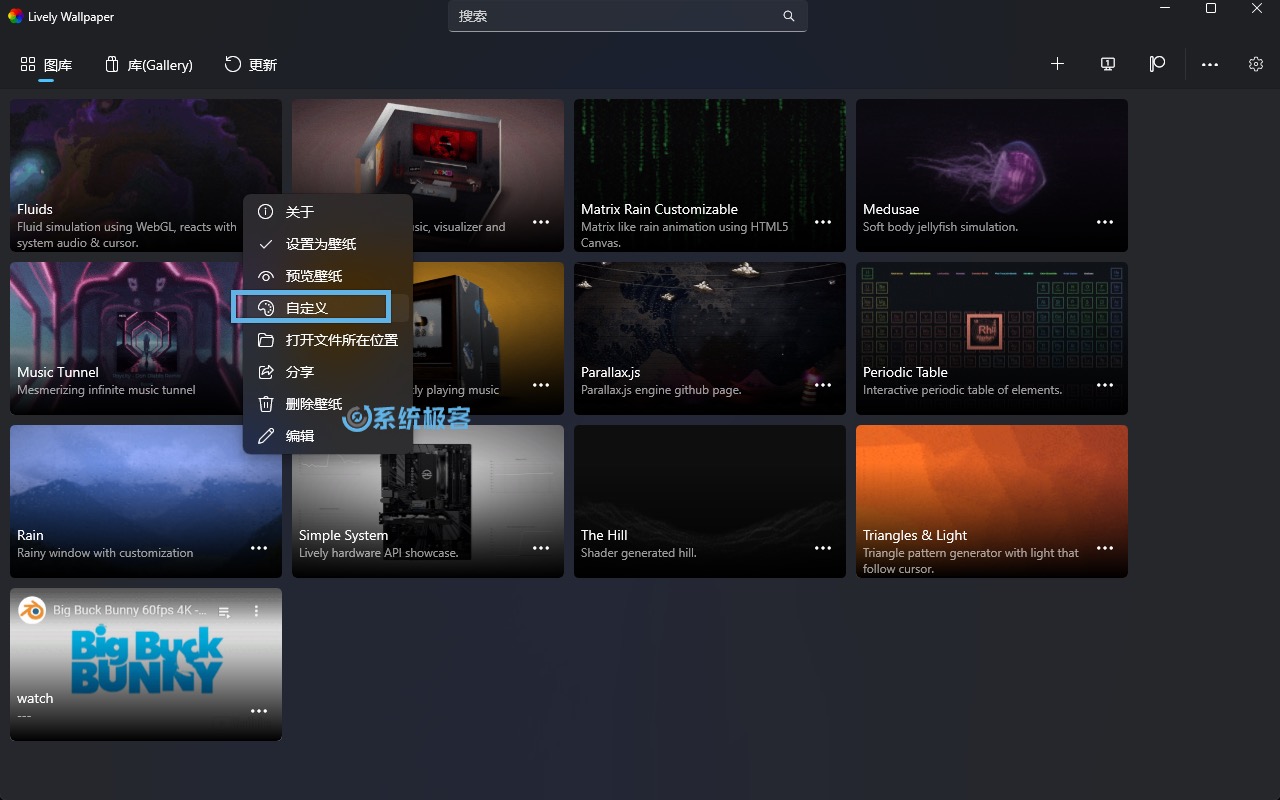The image size is (1280, 800).
Task: Open more options for Matrix Rain Customizable
Action: click(823, 222)
